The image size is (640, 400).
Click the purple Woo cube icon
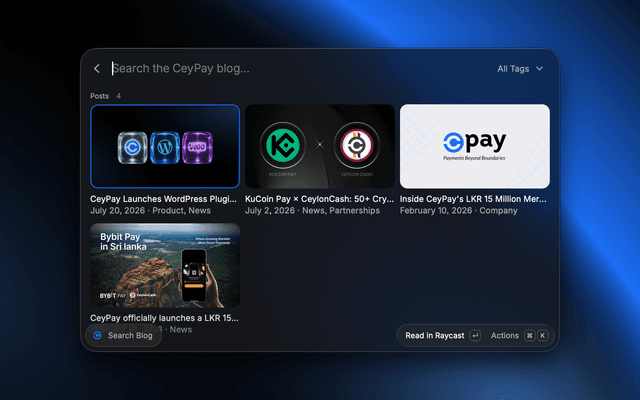[x=197, y=147]
